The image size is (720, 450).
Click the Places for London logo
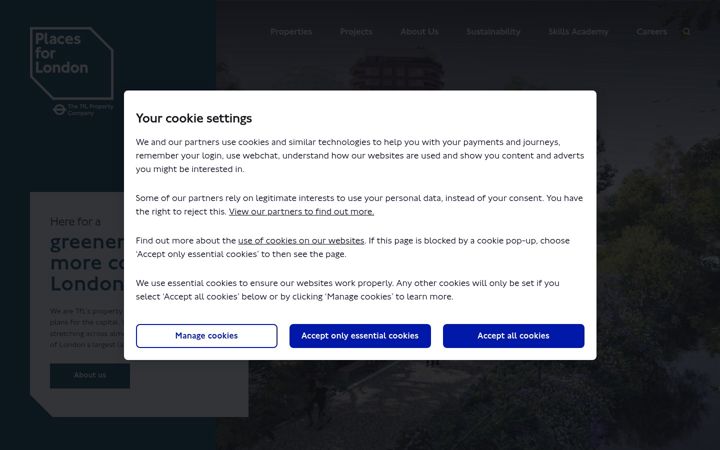tap(72, 63)
